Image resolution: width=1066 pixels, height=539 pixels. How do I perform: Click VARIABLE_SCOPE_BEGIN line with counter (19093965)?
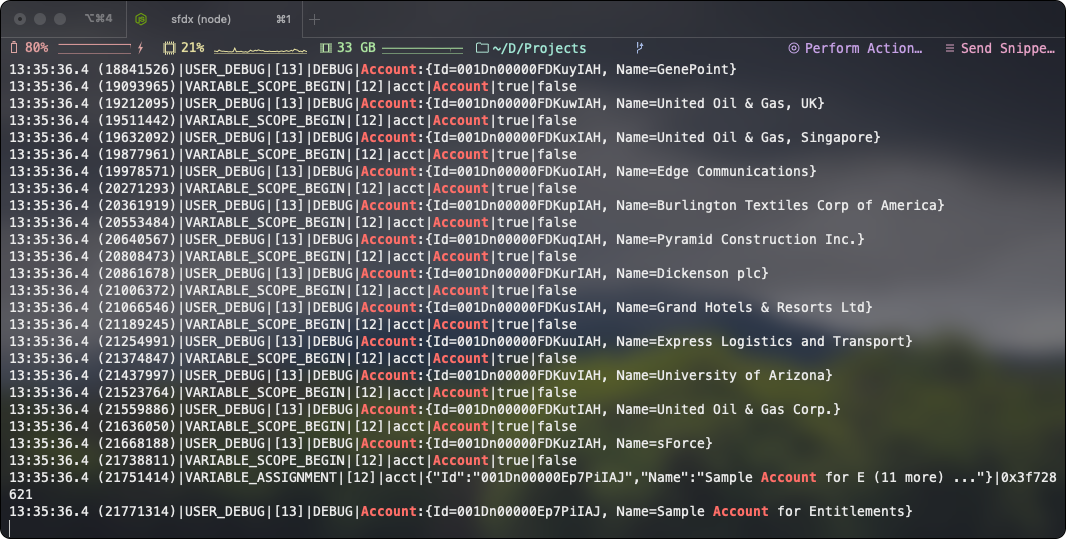pos(292,86)
